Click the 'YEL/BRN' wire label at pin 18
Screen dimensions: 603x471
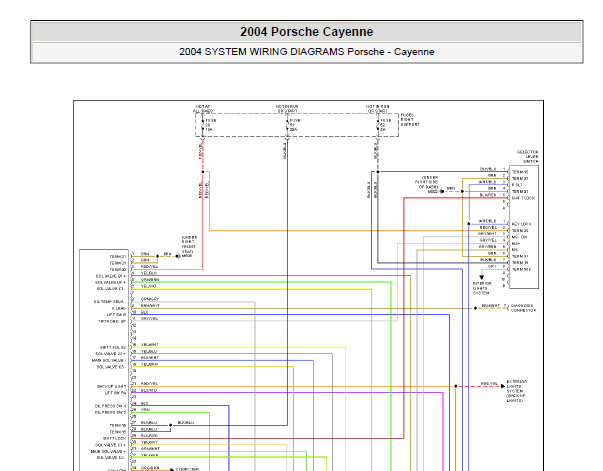(149, 364)
